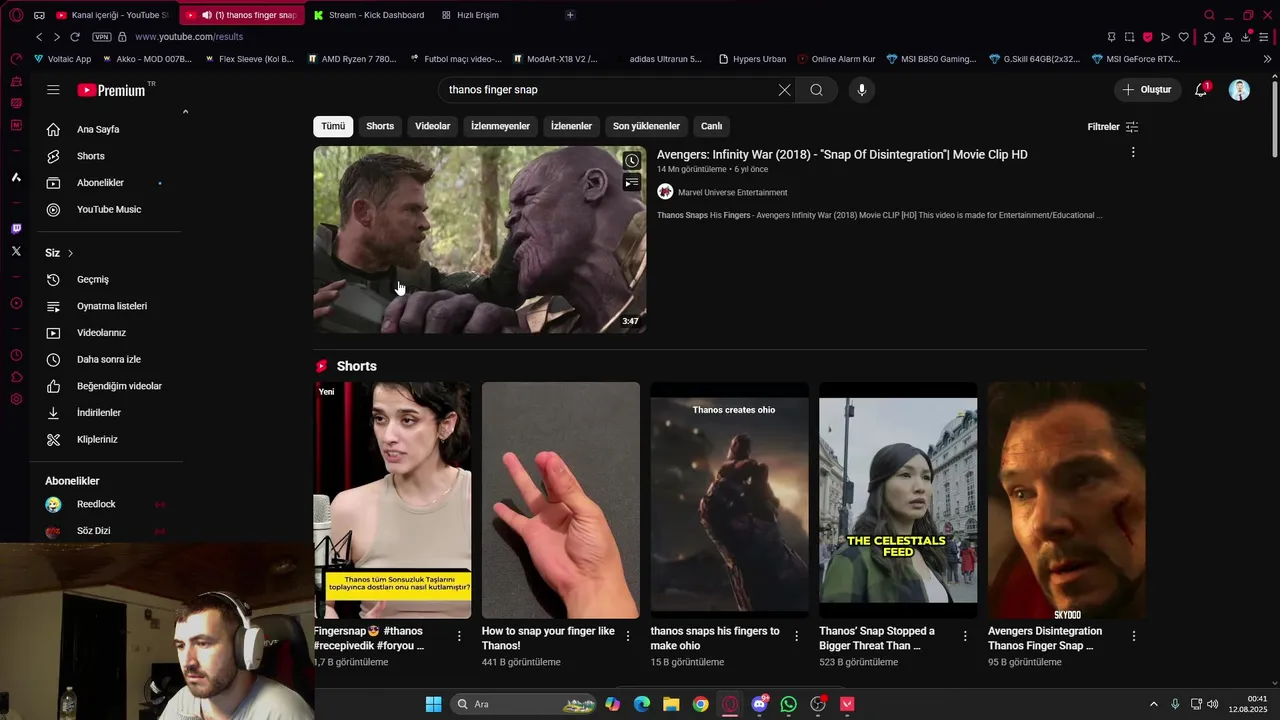Reload the page

coord(75,37)
